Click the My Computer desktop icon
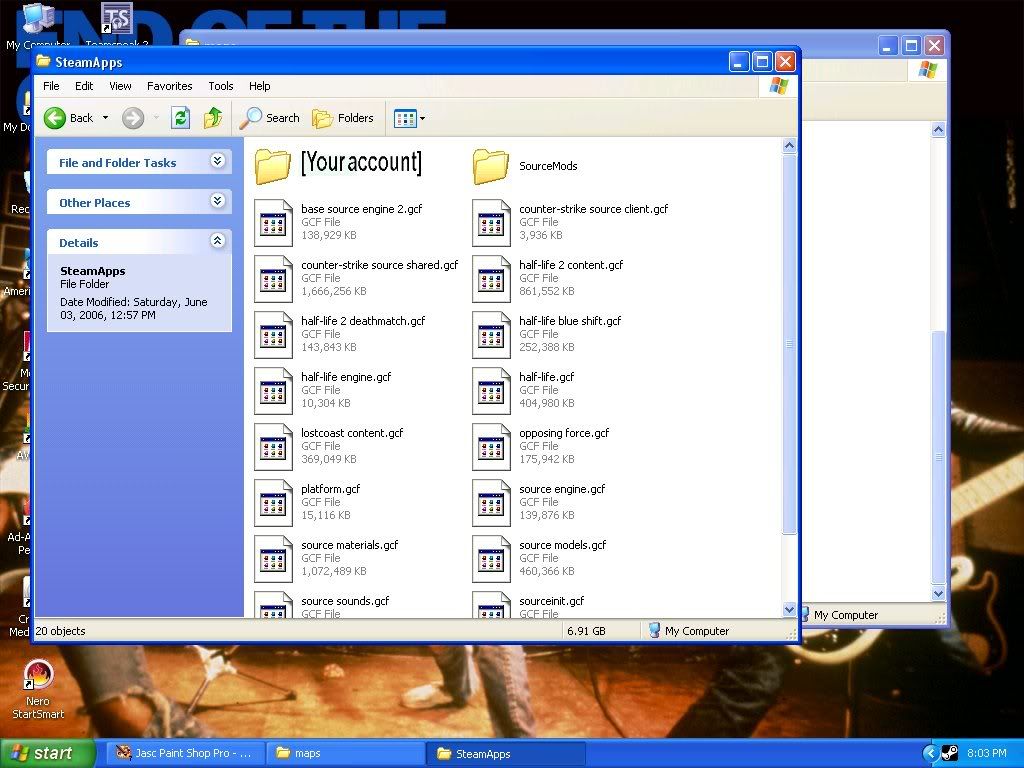Viewport: 1024px width, 768px height. (37, 25)
